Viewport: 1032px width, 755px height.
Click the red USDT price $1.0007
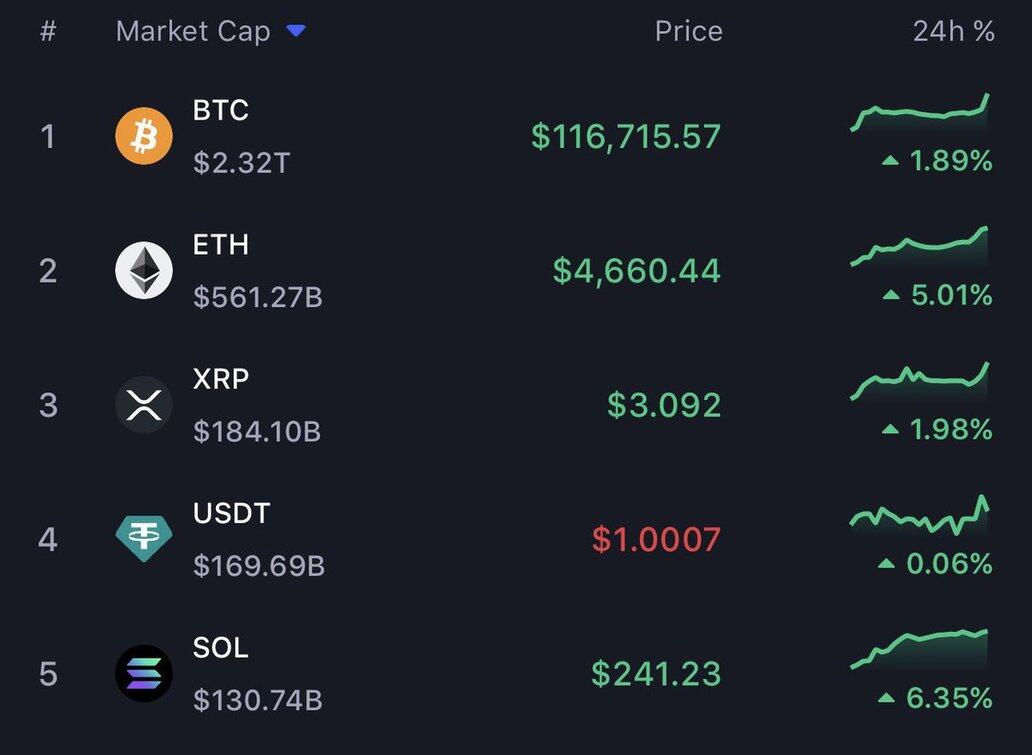click(x=656, y=539)
